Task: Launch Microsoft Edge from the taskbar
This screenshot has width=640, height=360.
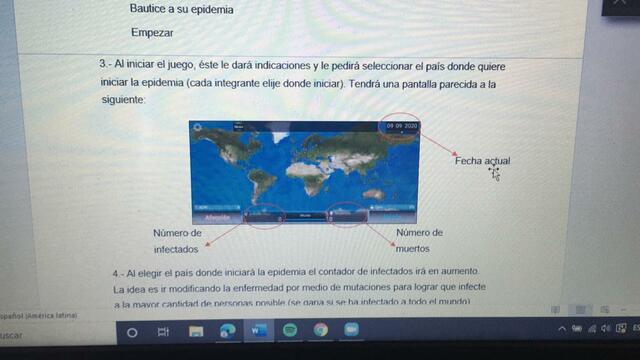Action: [x=227, y=331]
